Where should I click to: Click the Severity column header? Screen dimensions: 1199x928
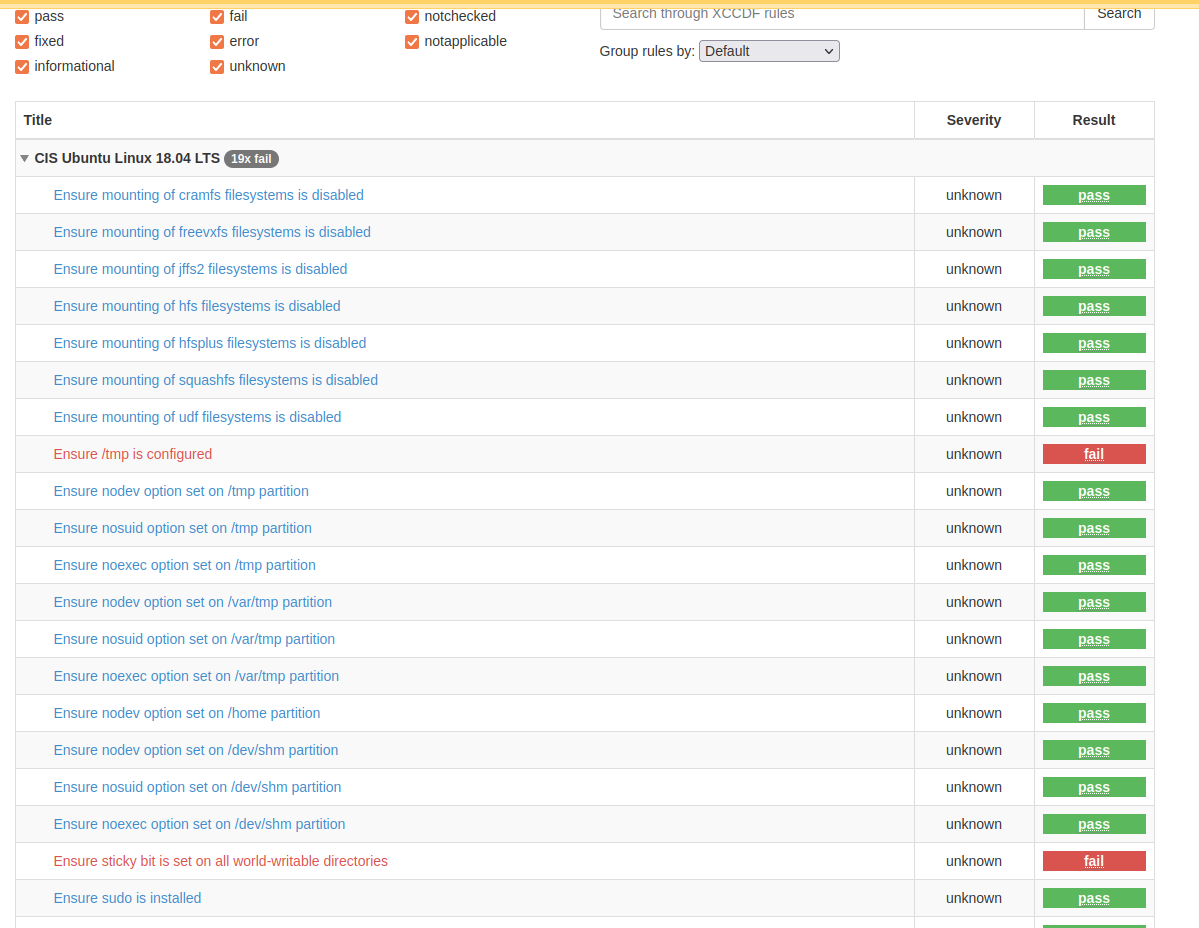pyautogui.click(x=973, y=120)
